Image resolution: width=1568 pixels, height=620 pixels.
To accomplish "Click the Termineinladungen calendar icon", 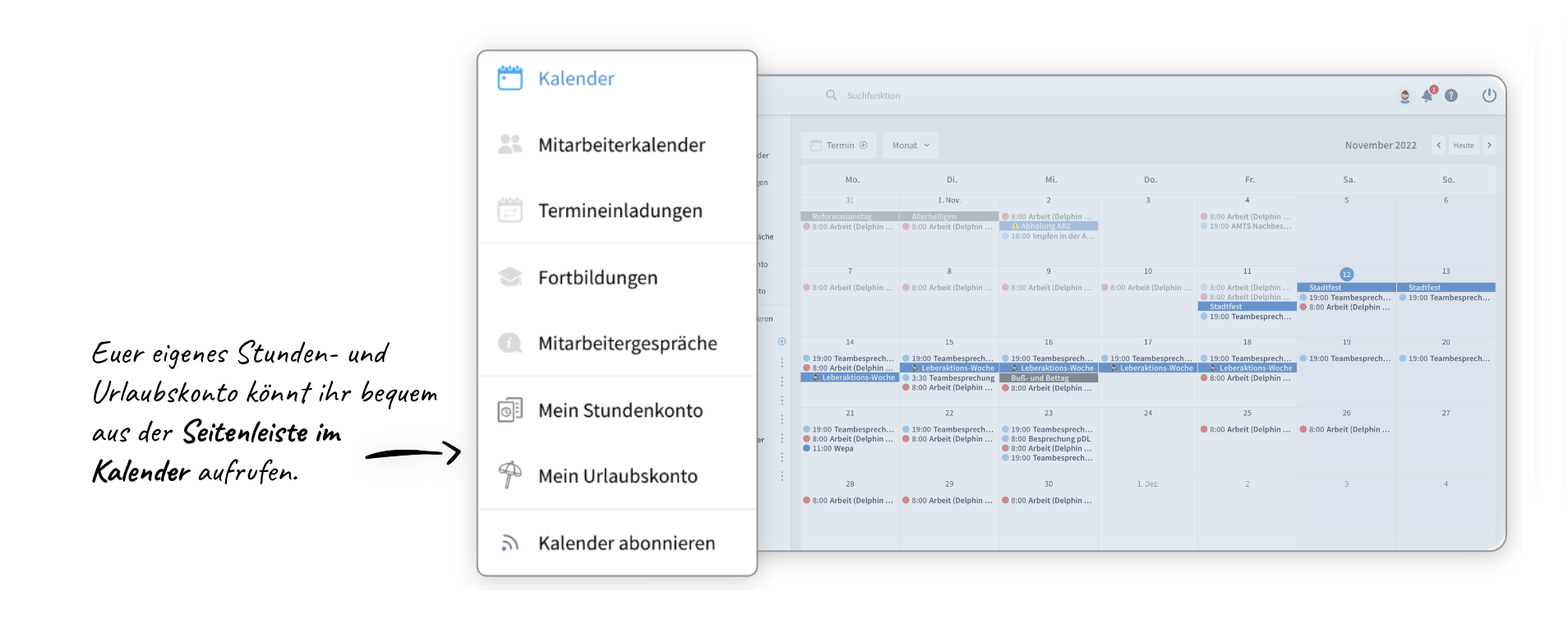I will [510, 211].
